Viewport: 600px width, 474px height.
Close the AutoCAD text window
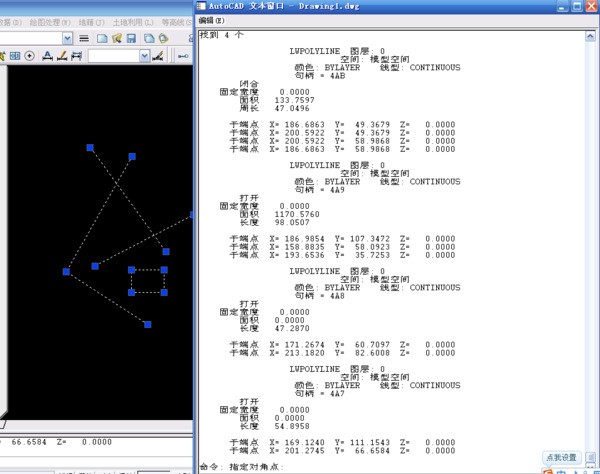(x=591, y=7)
